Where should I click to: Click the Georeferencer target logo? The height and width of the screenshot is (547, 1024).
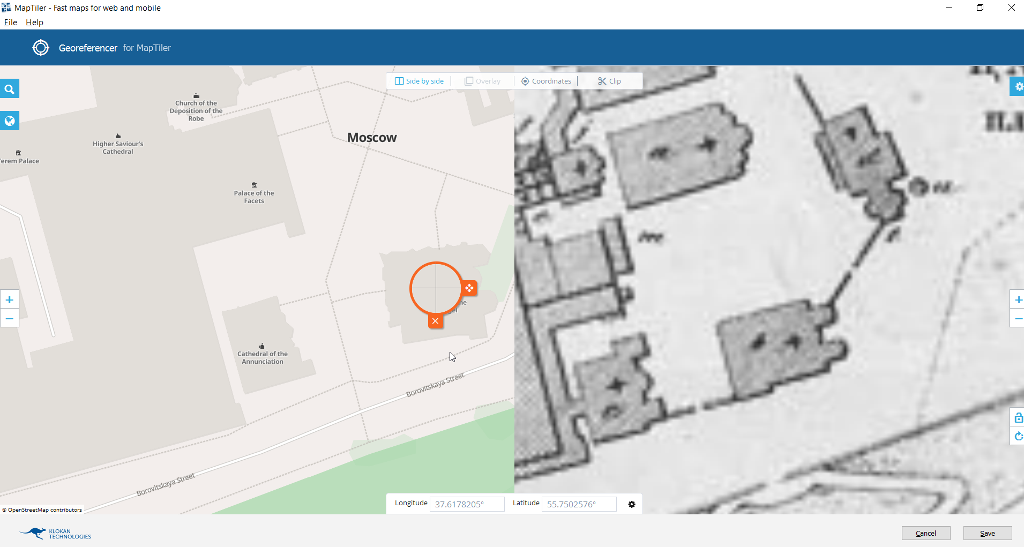[40, 48]
